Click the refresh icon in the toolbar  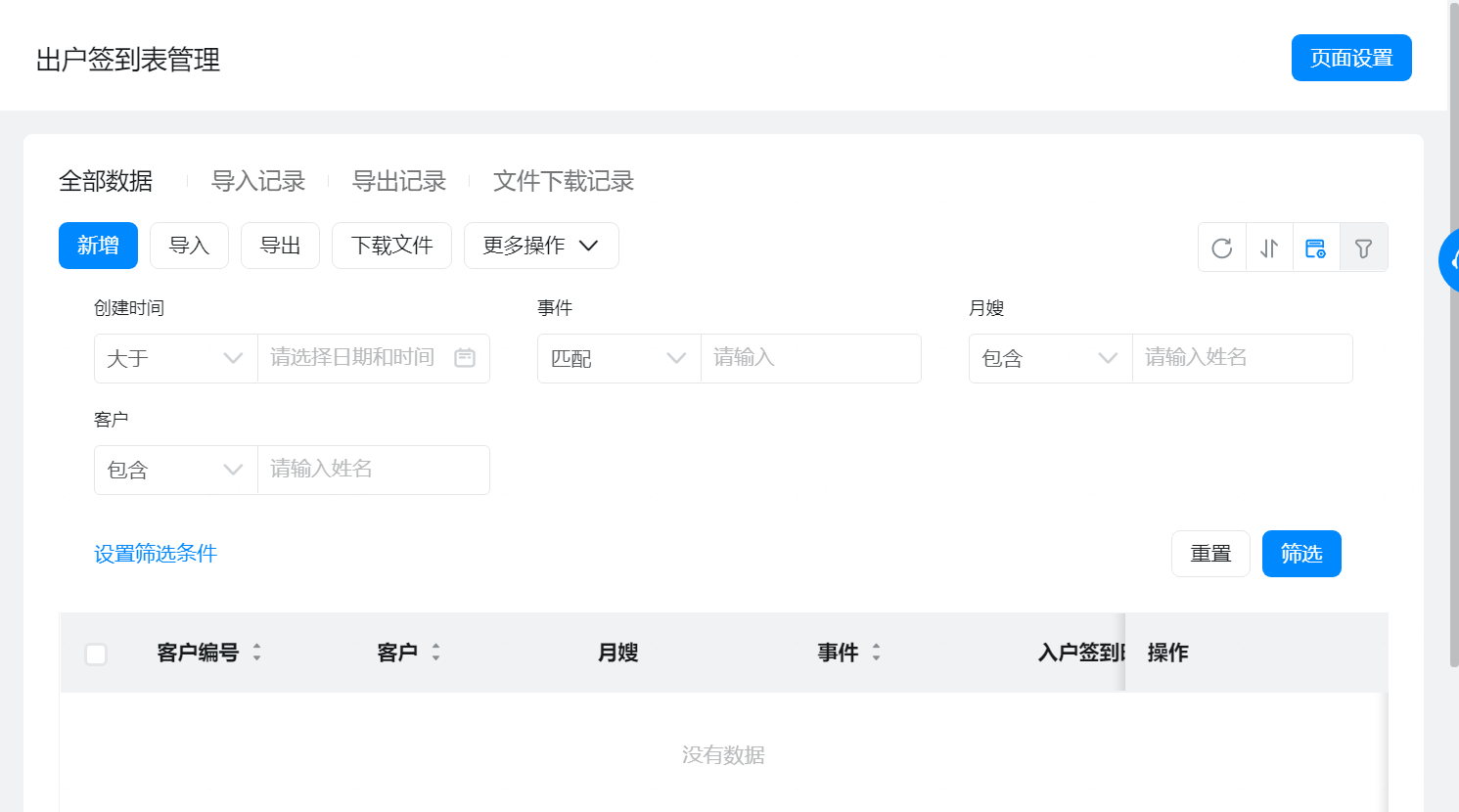1221,248
